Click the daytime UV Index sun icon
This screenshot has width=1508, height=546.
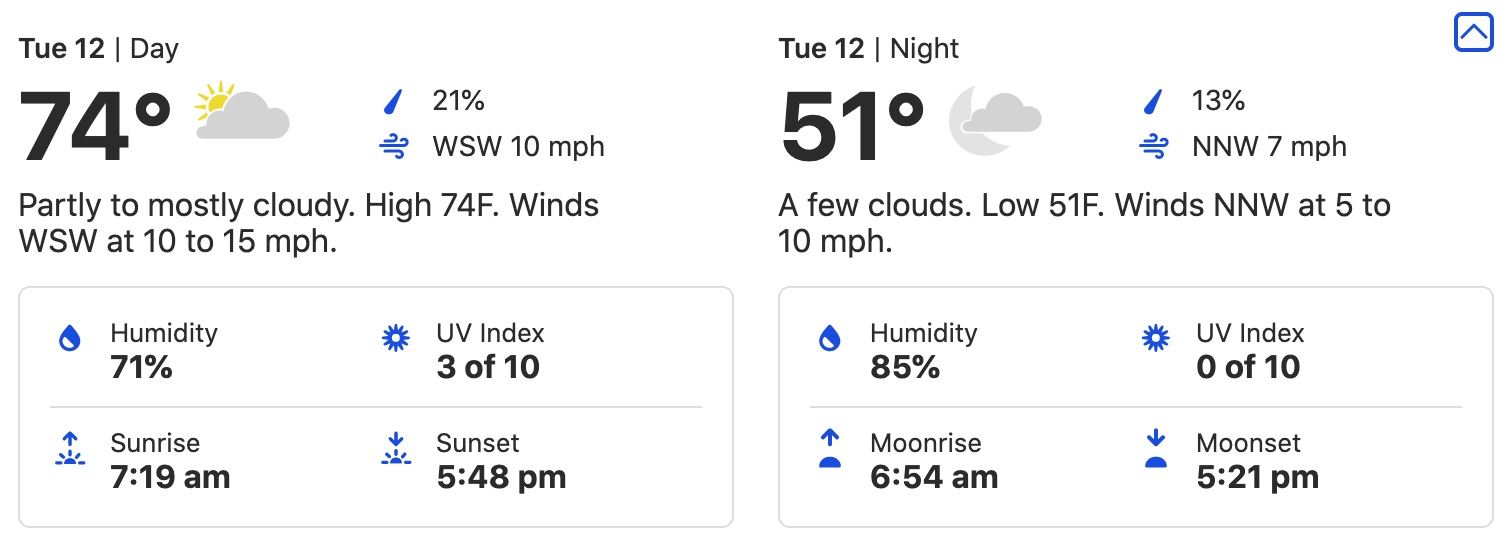[396, 339]
